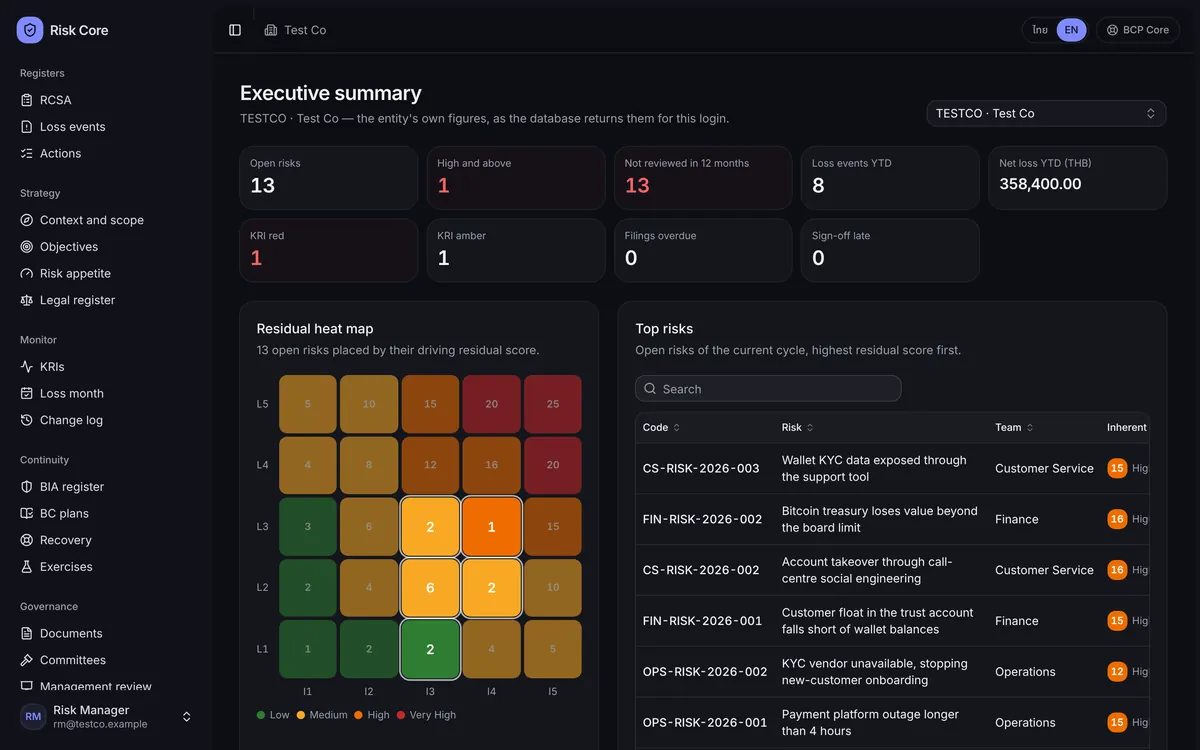Image resolution: width=1200 pixels, height=750 pixels.
Task: Click into the Top risks Search field
Action: pyautogui.click(x=768, y=388)
